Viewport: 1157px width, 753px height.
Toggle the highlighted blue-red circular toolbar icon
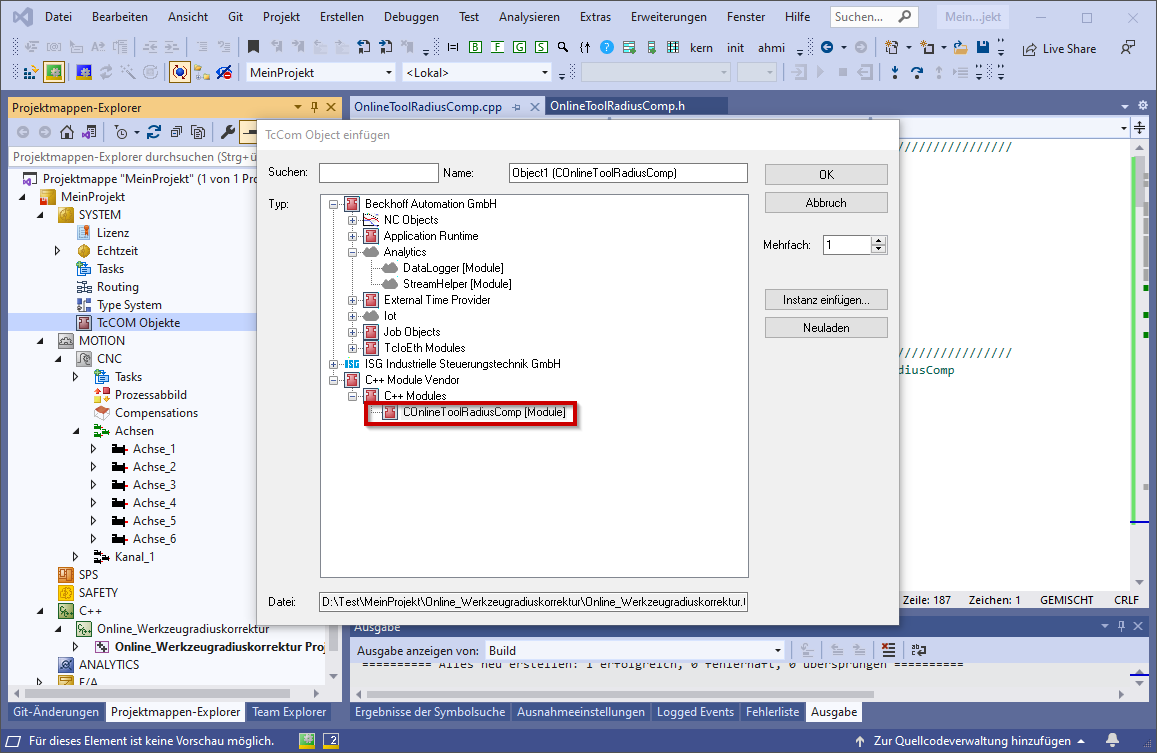tap(179, 72)
